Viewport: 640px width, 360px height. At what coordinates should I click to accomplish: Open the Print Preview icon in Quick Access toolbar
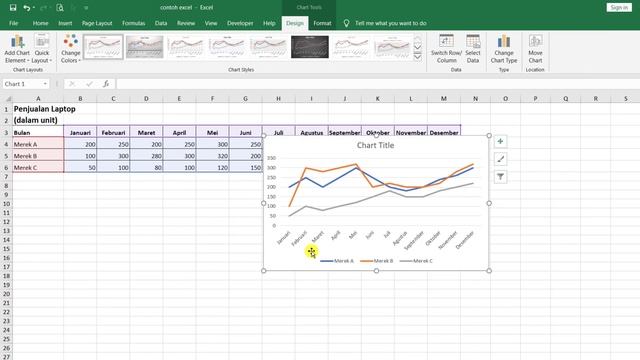click(60, 7)
